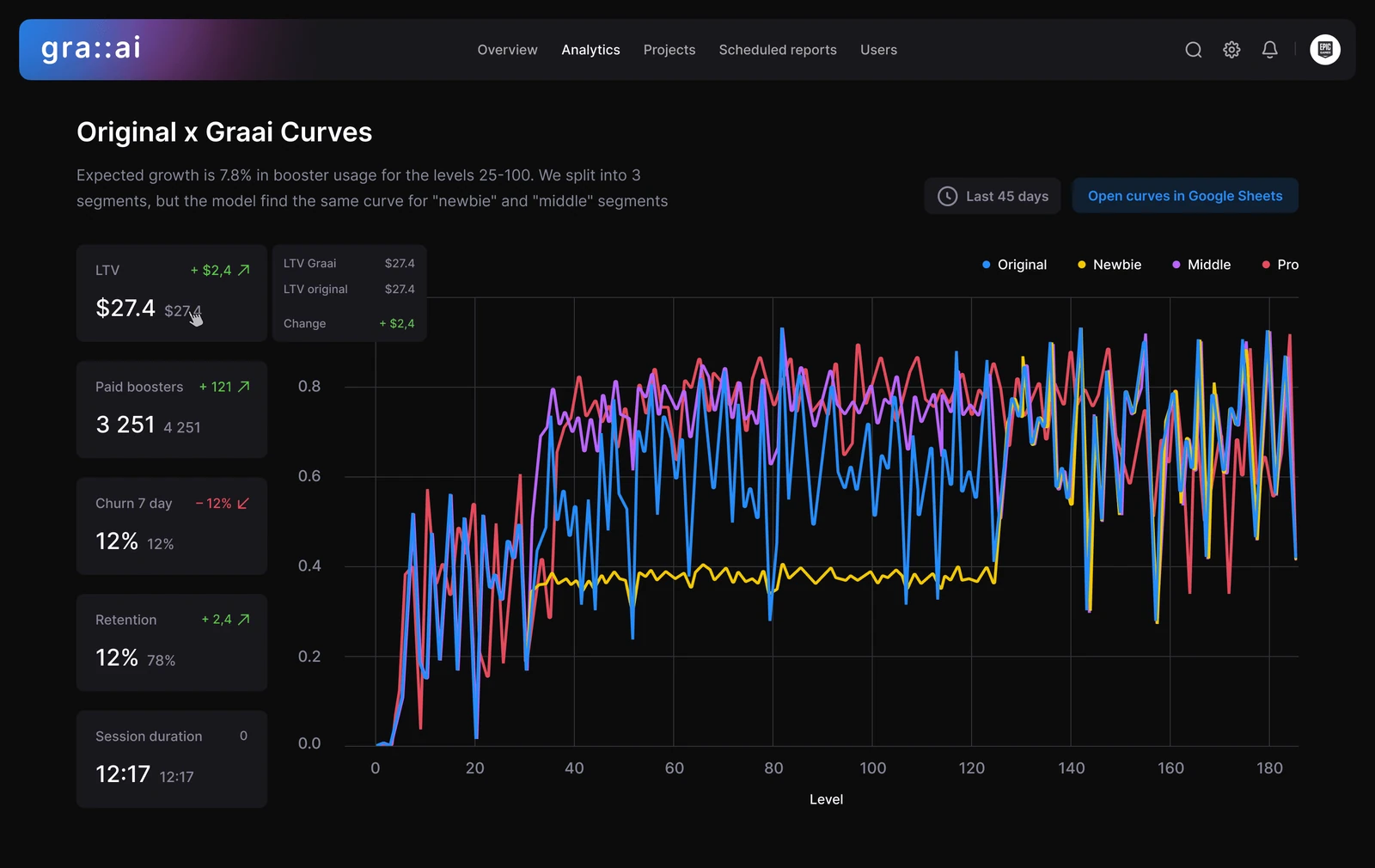Select the Session duration card
Viewport: 1375px width, 868px height.
tap(172, 759)
